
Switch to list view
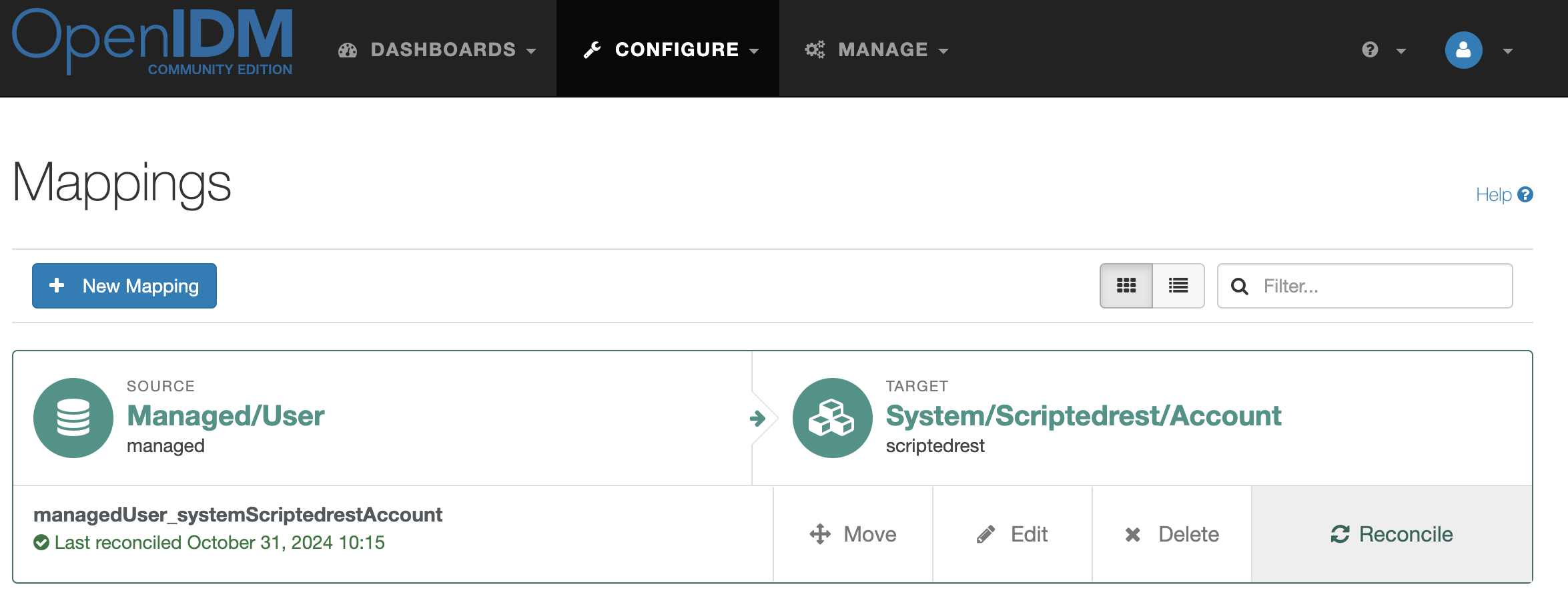pos(1178,286)
